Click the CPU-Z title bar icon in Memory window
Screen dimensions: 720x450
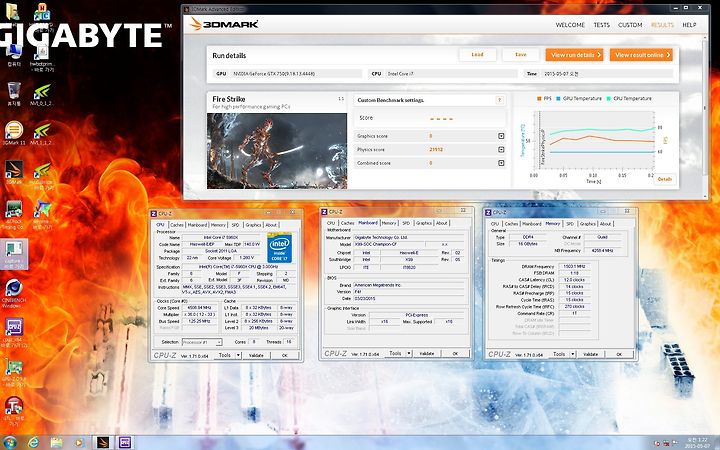[488, 213]
